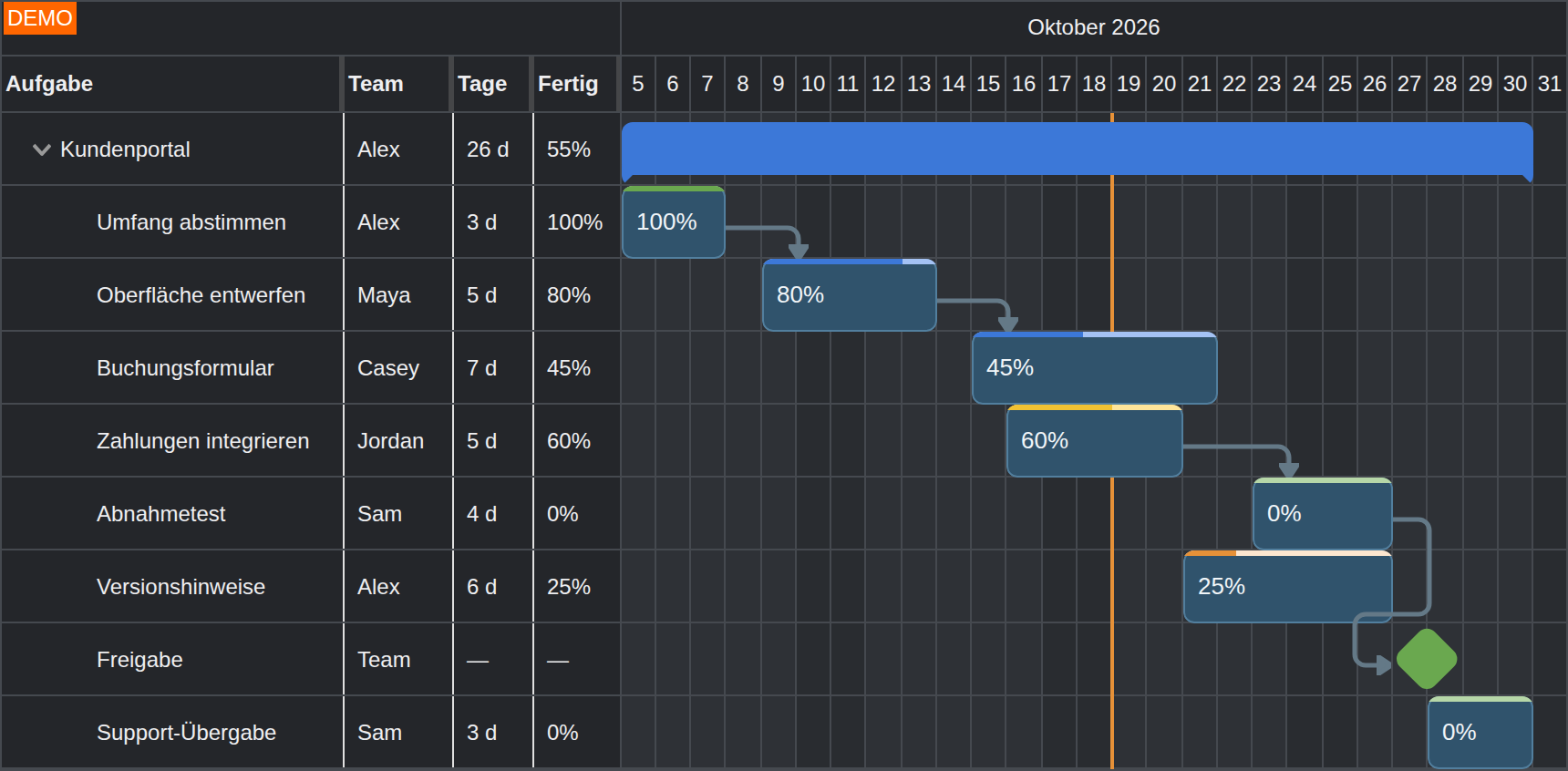Select the Oberfläche entwerfen 80% bar
The height and width of the screenshot is (771, 1568).
coord(849,295)
